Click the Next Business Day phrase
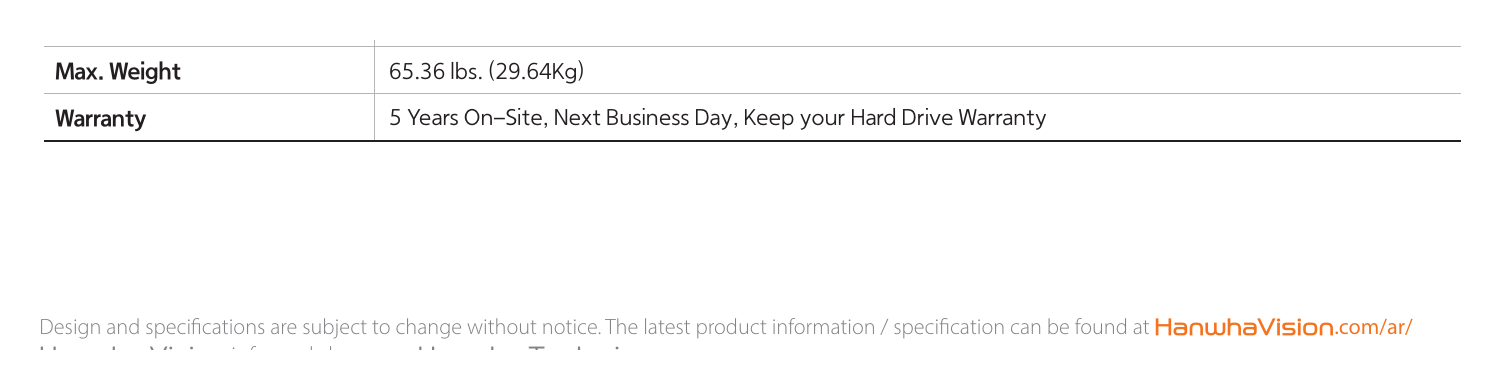Image resolution: width=1501 pixels, height=390 pixels. tap(636, 119)
